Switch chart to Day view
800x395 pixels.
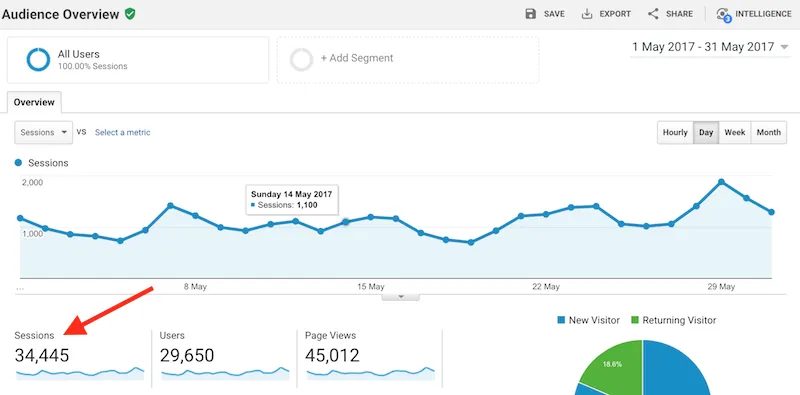coord(706,132)
